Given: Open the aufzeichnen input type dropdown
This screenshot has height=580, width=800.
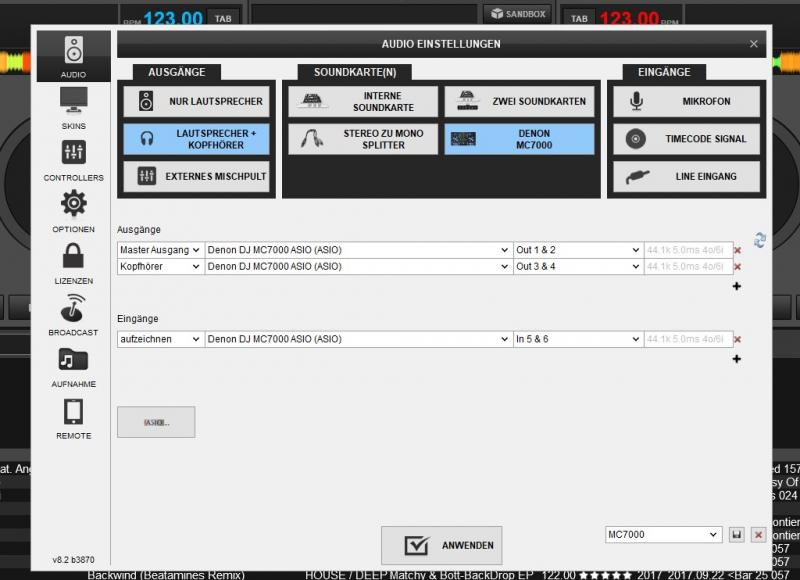Looking at the screenshot, I should (160, 339).
